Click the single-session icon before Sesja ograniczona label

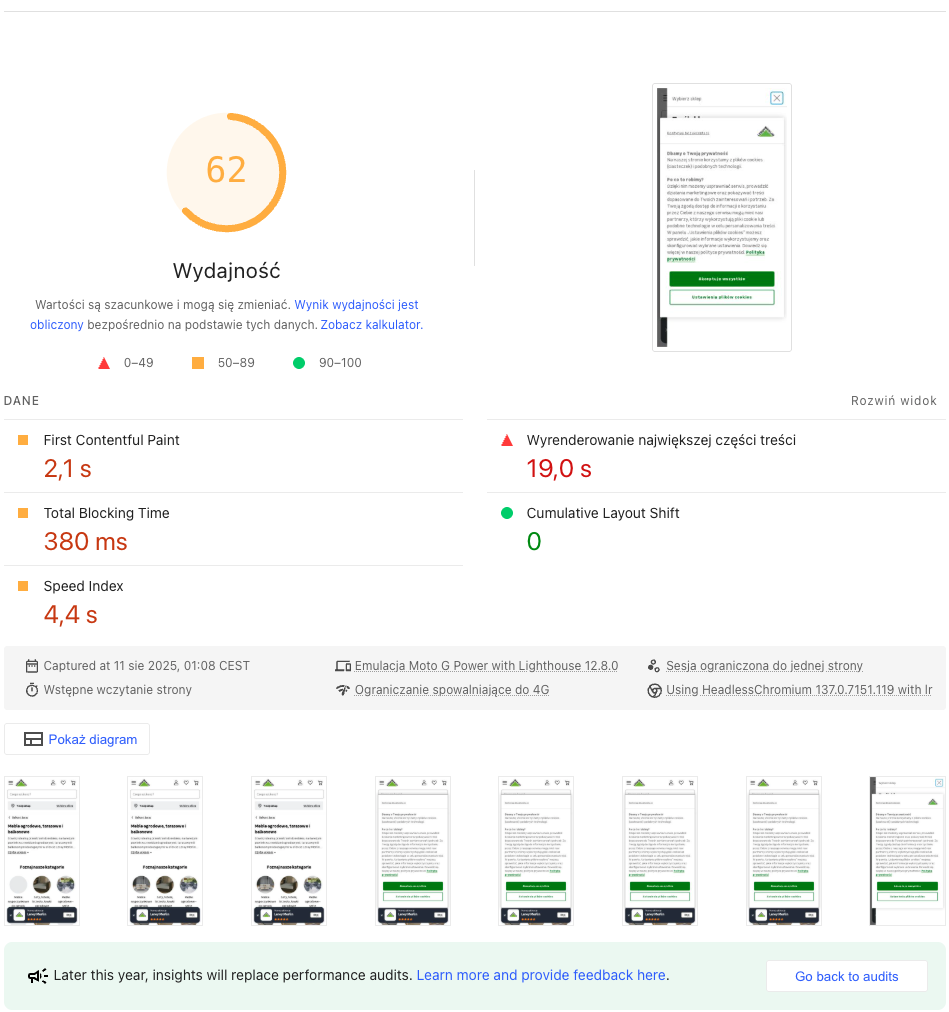[654, 665]
